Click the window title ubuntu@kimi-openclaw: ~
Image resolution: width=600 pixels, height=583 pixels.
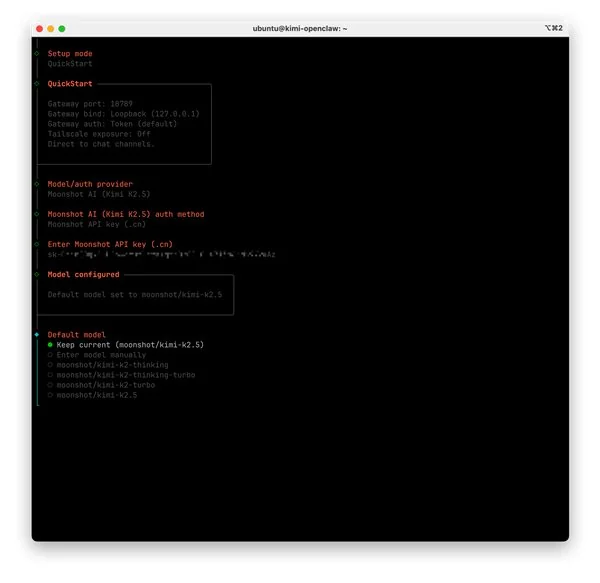click(300, 28)
